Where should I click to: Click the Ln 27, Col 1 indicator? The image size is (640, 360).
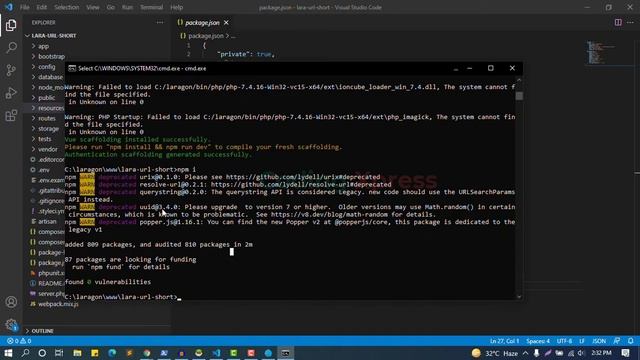click(504, 341)
